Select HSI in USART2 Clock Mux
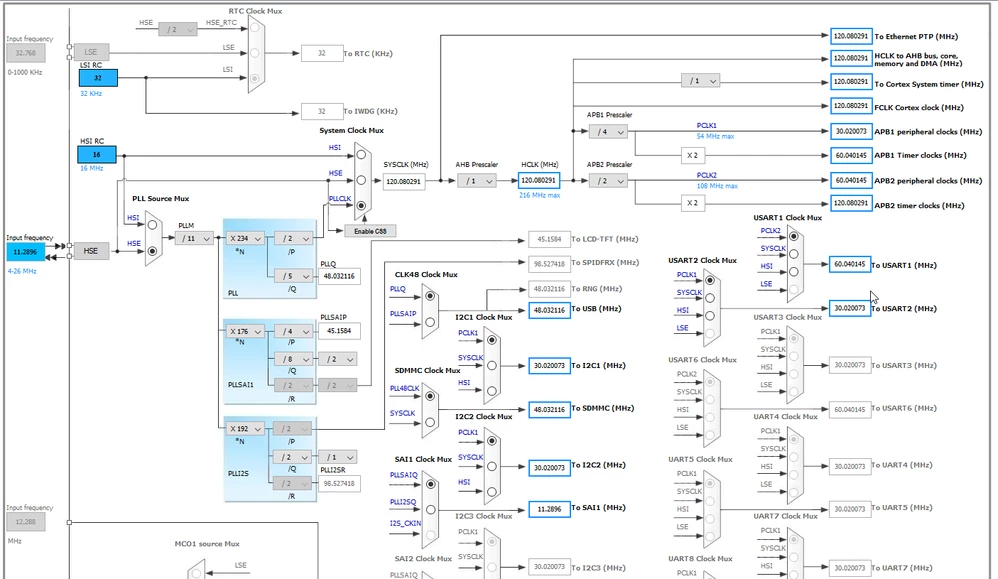Screen dimensions: 998x579 pyautogui.click(x=710, y=316)
